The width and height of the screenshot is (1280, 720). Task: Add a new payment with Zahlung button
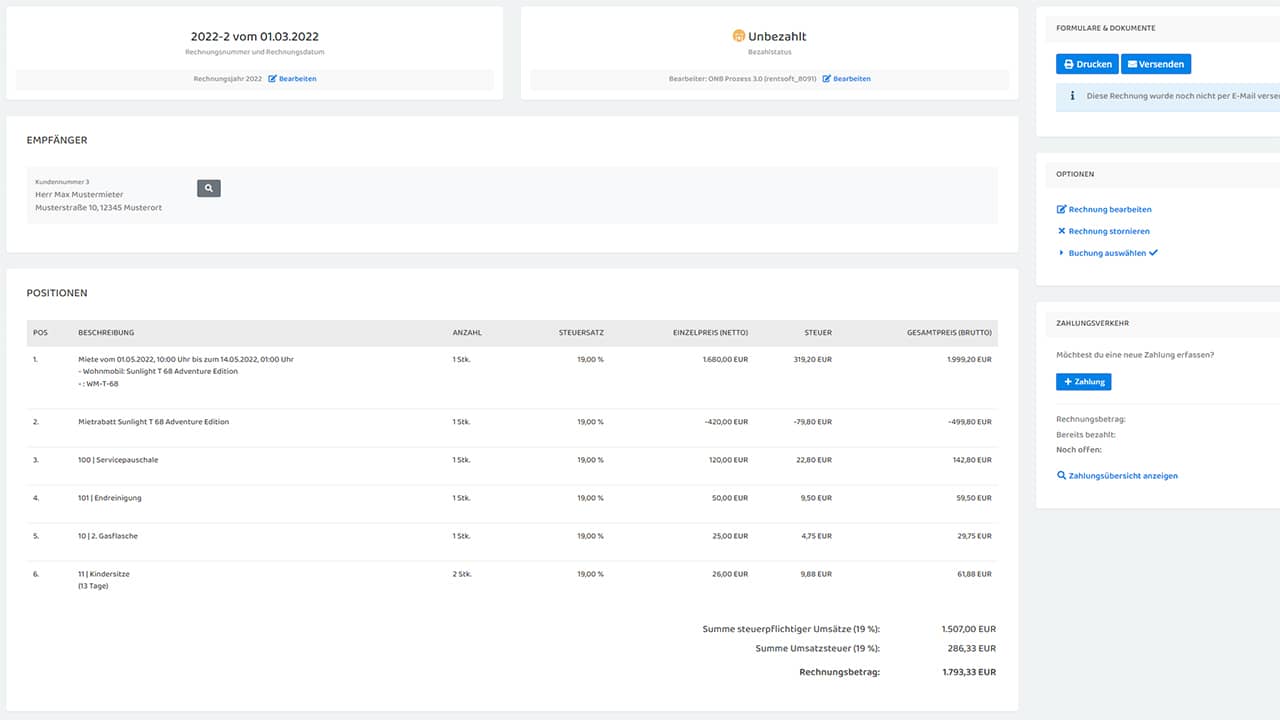(x=1083, y=382)
